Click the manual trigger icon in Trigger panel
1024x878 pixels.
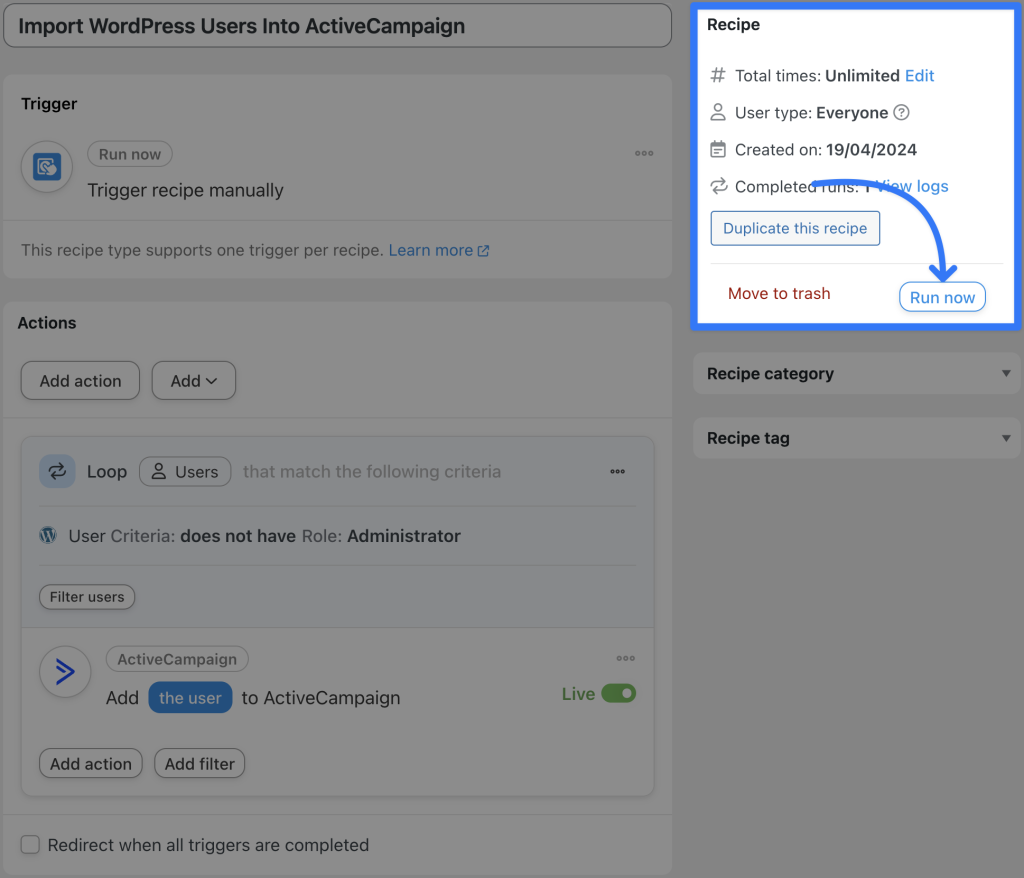point(46,167)
